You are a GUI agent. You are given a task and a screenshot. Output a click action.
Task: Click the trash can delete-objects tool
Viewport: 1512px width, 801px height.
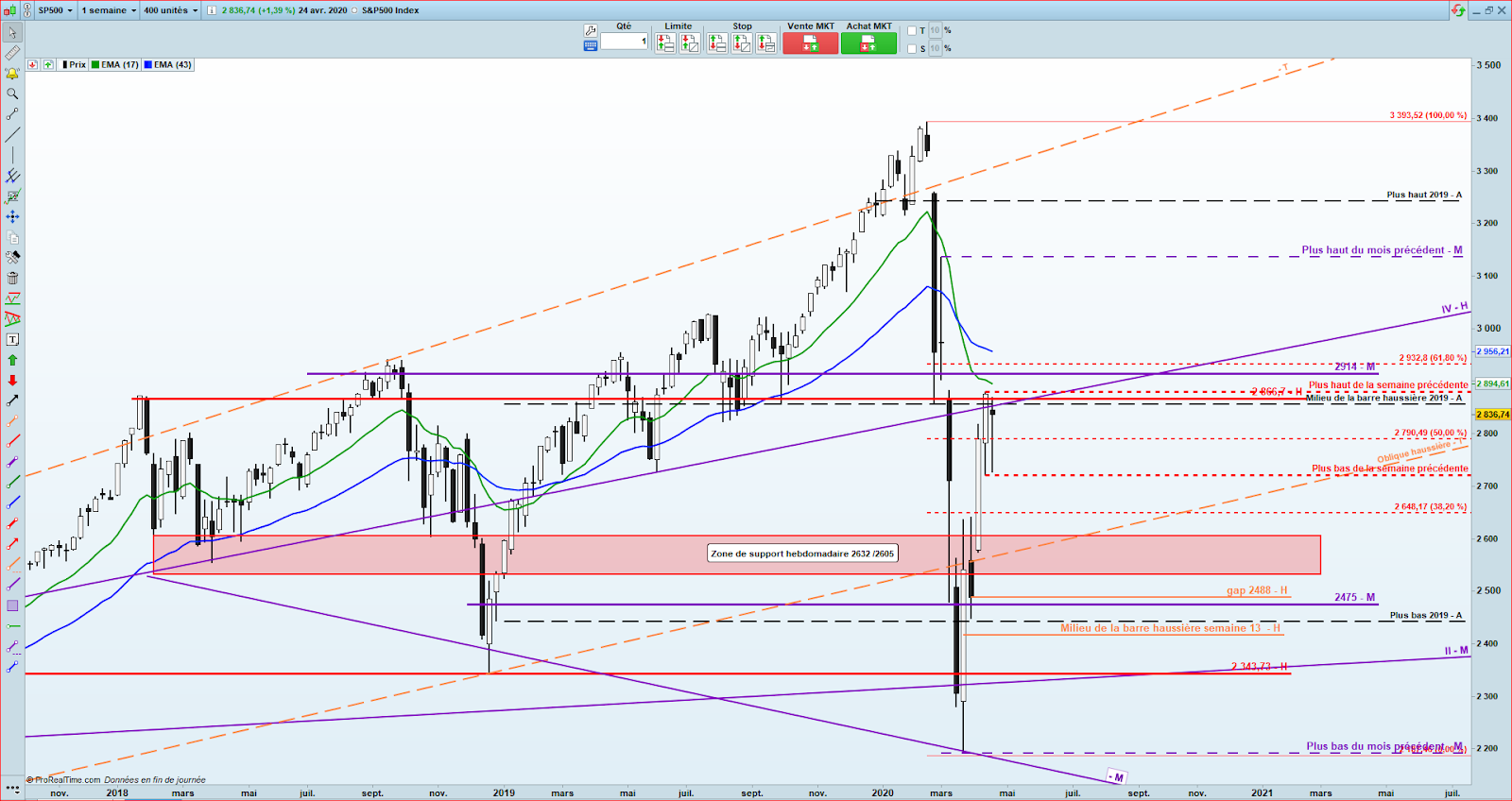[12, 278]
